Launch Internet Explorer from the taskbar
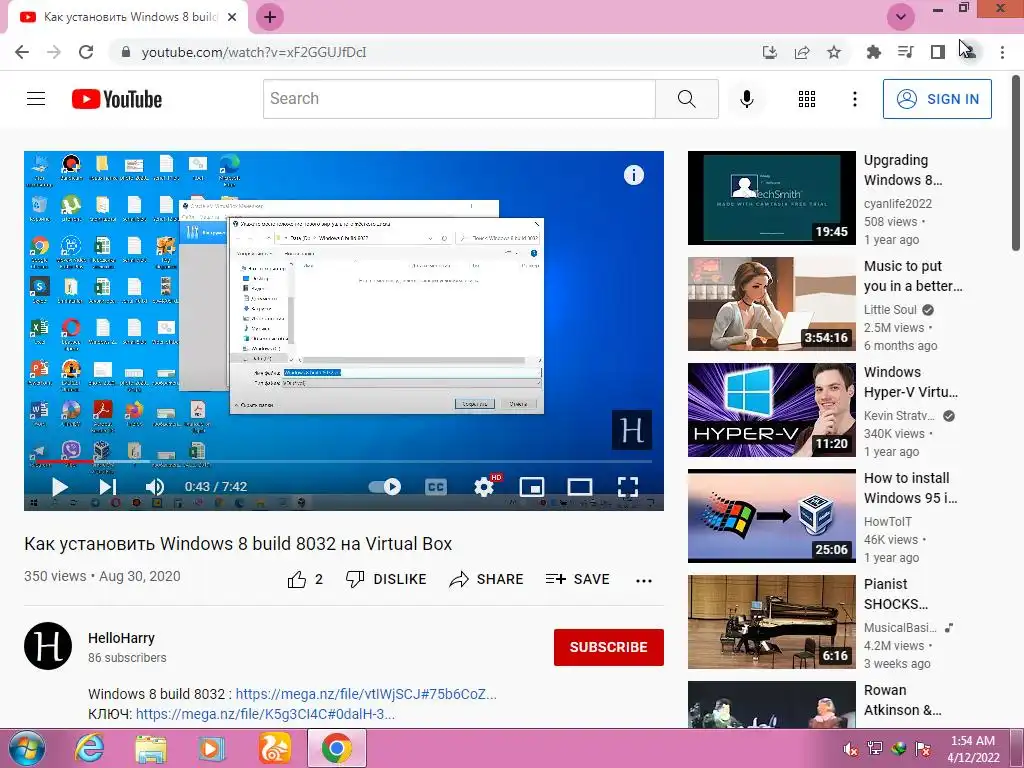The image size is (1024, 768). pos(89,748)
